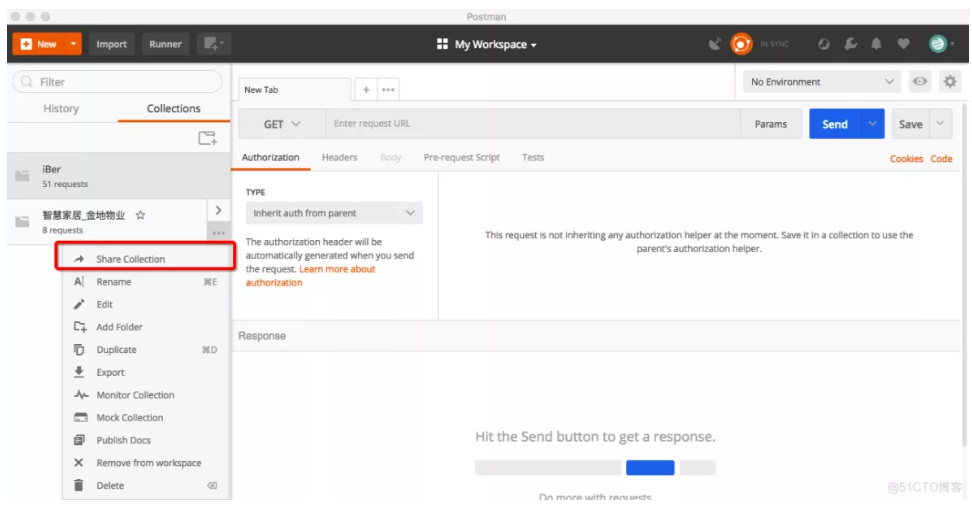The image size is (972, 515).
Task: Open manage environments gear icon
Action: pyautogui.click(x=950, y=81)
